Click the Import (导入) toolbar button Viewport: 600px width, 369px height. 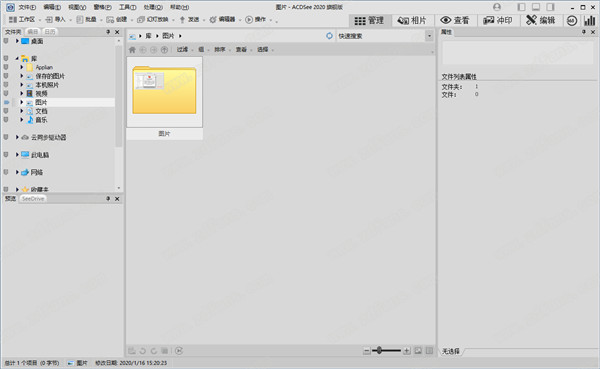[x=58, y=20]
